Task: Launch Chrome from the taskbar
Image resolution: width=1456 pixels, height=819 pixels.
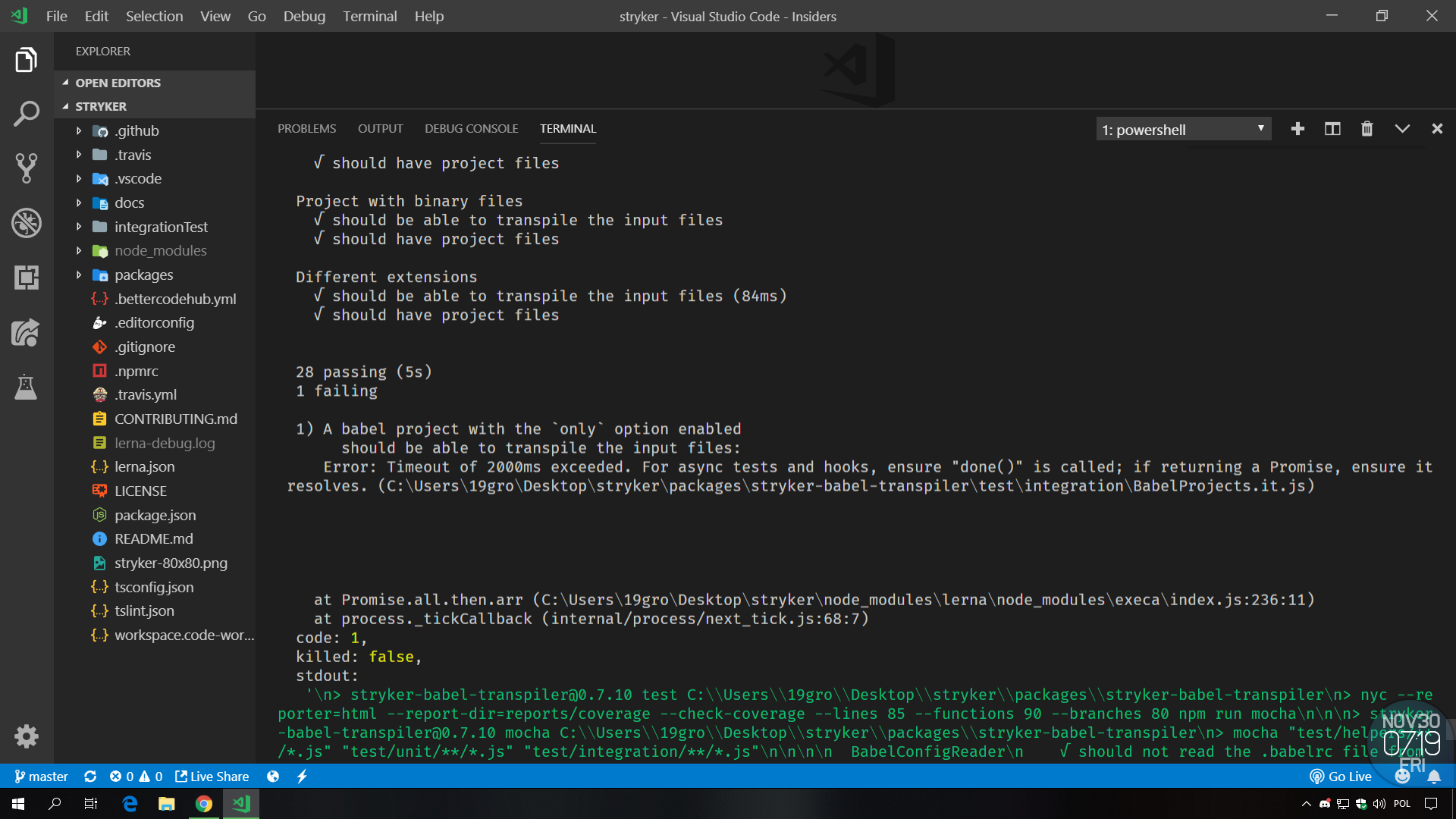Action: click(x=203, y=803)
